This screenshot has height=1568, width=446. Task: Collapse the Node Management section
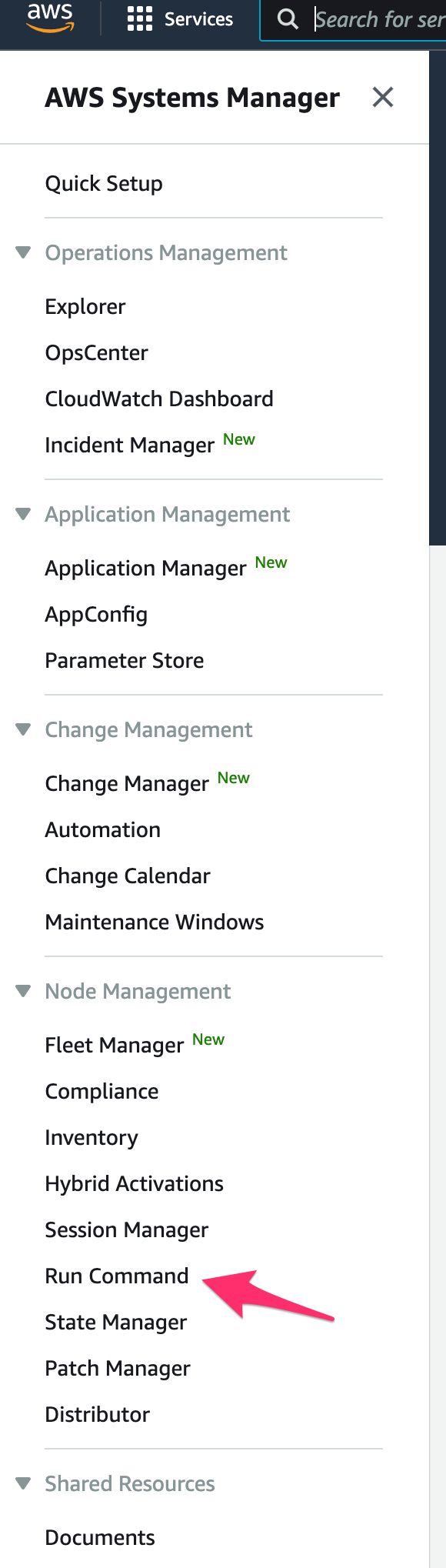(x=22, y=991)
